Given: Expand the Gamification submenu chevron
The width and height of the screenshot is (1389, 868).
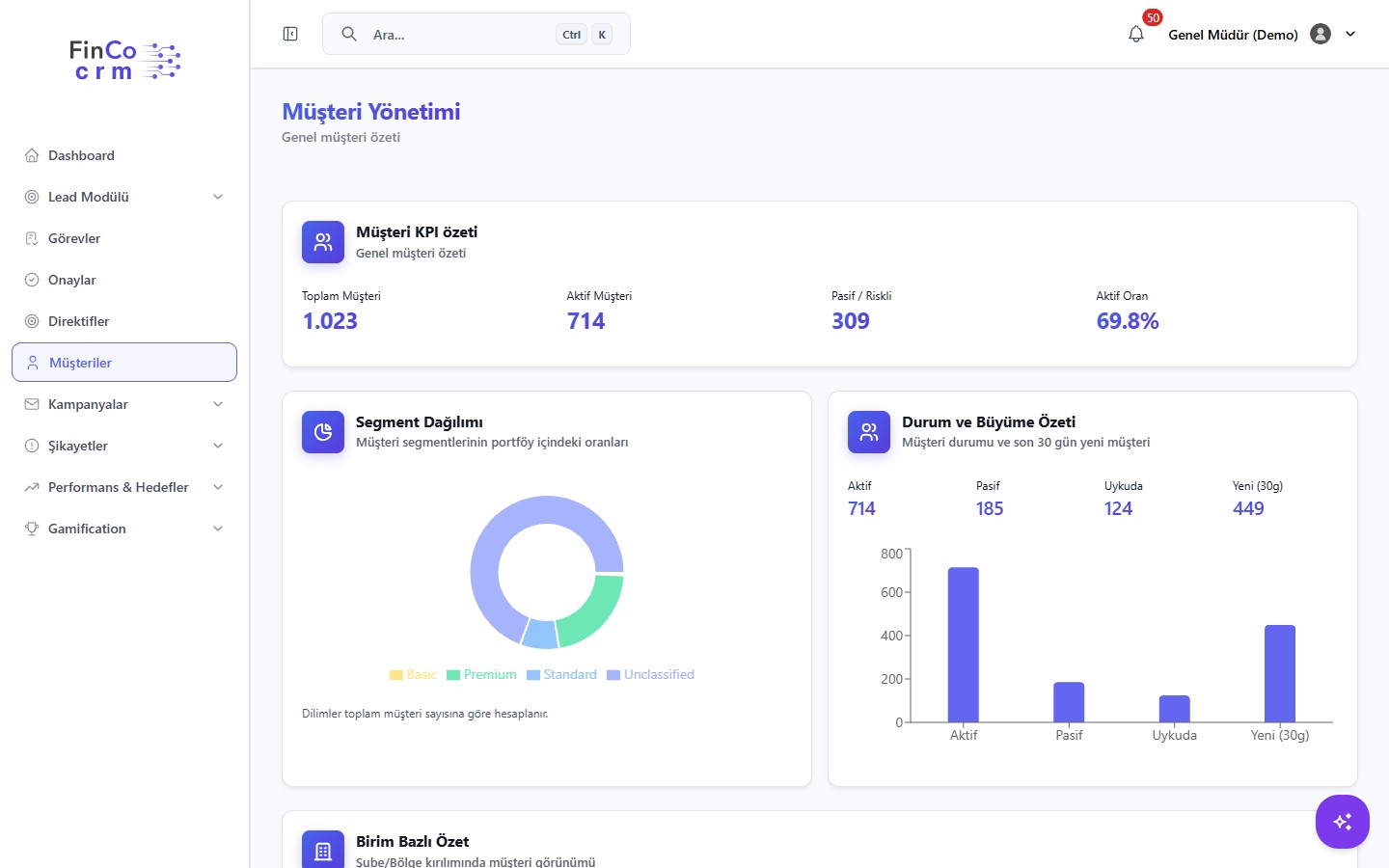Looking at the screenshot, I should [218, 529].
